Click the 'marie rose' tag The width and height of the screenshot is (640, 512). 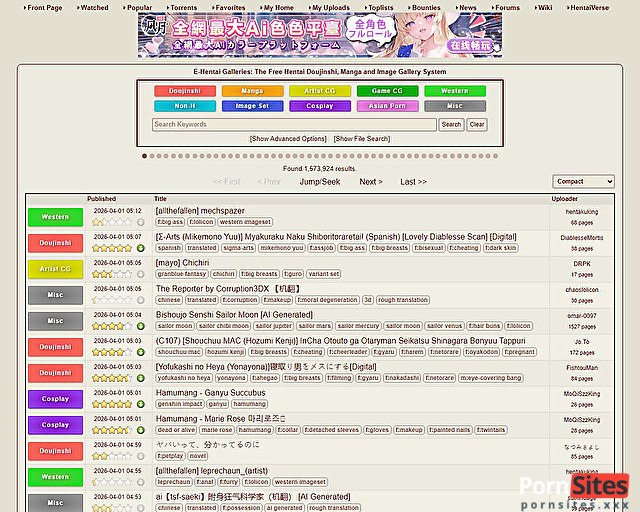(x=217, y=430)
